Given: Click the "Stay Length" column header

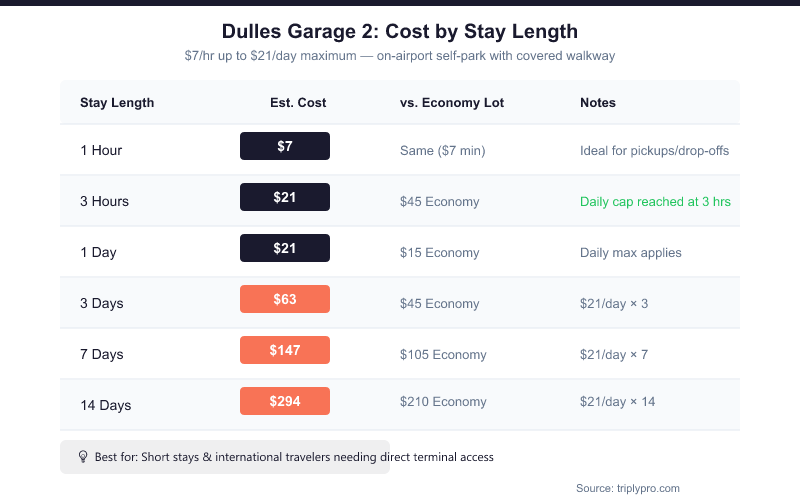Looking at the screenshot, I should tap(117, 103).
